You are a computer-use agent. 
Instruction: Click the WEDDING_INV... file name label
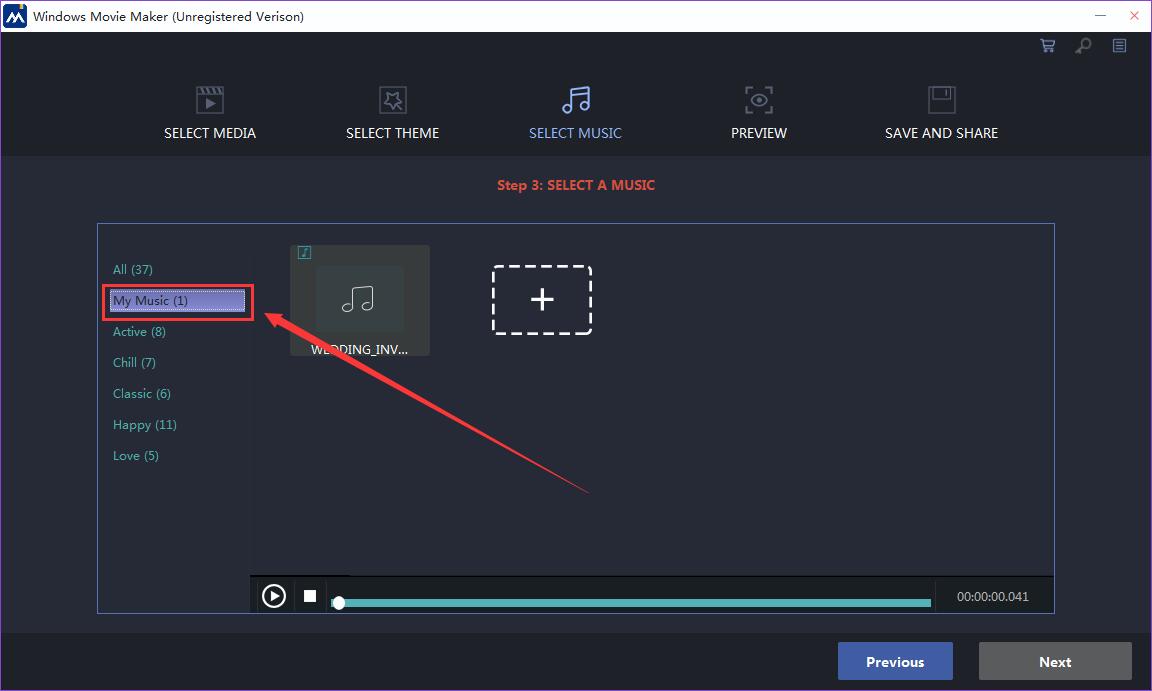pyautogui.click(x=359, y=350)
